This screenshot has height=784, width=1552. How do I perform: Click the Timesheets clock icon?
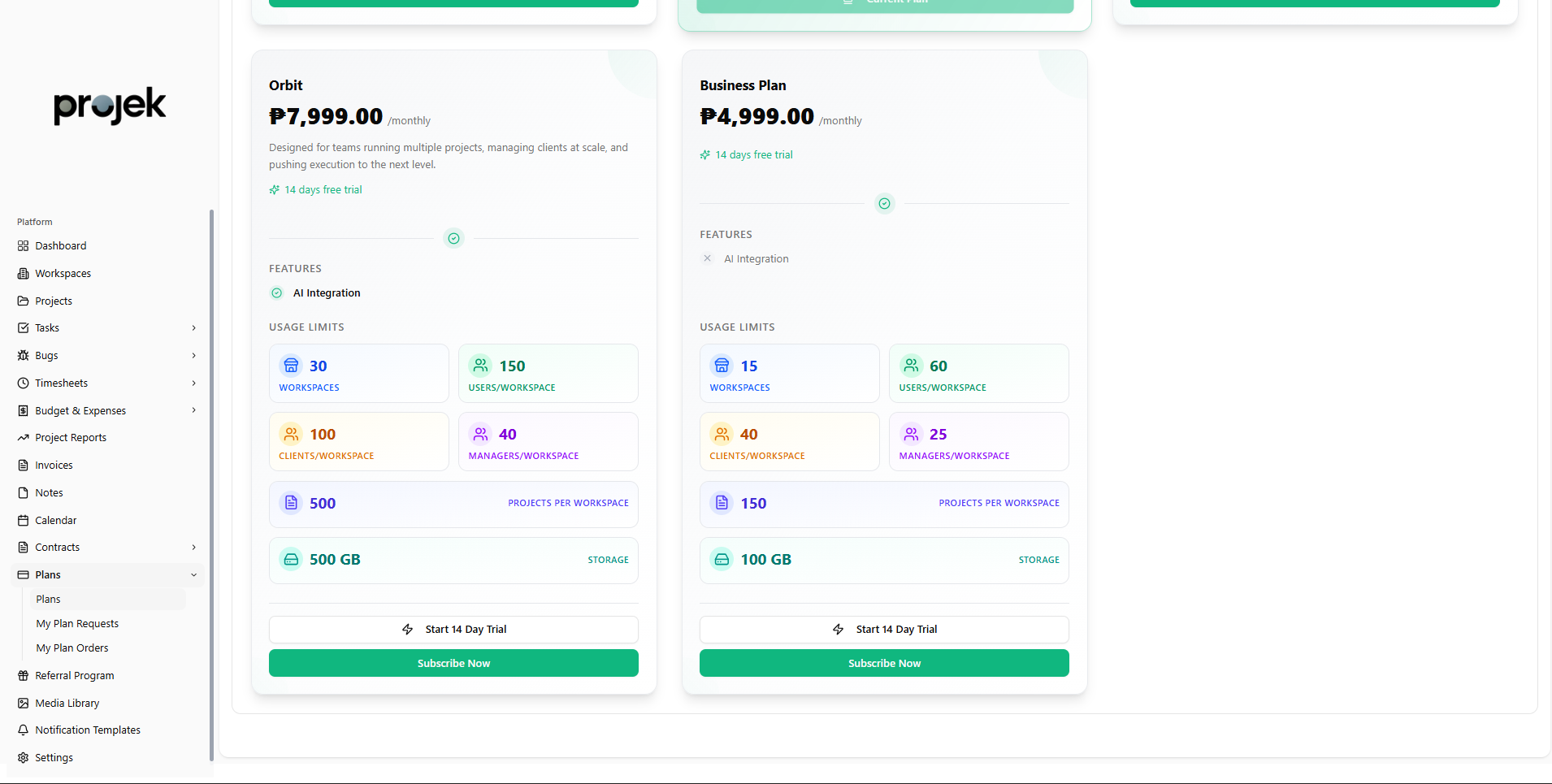point(23,383)
